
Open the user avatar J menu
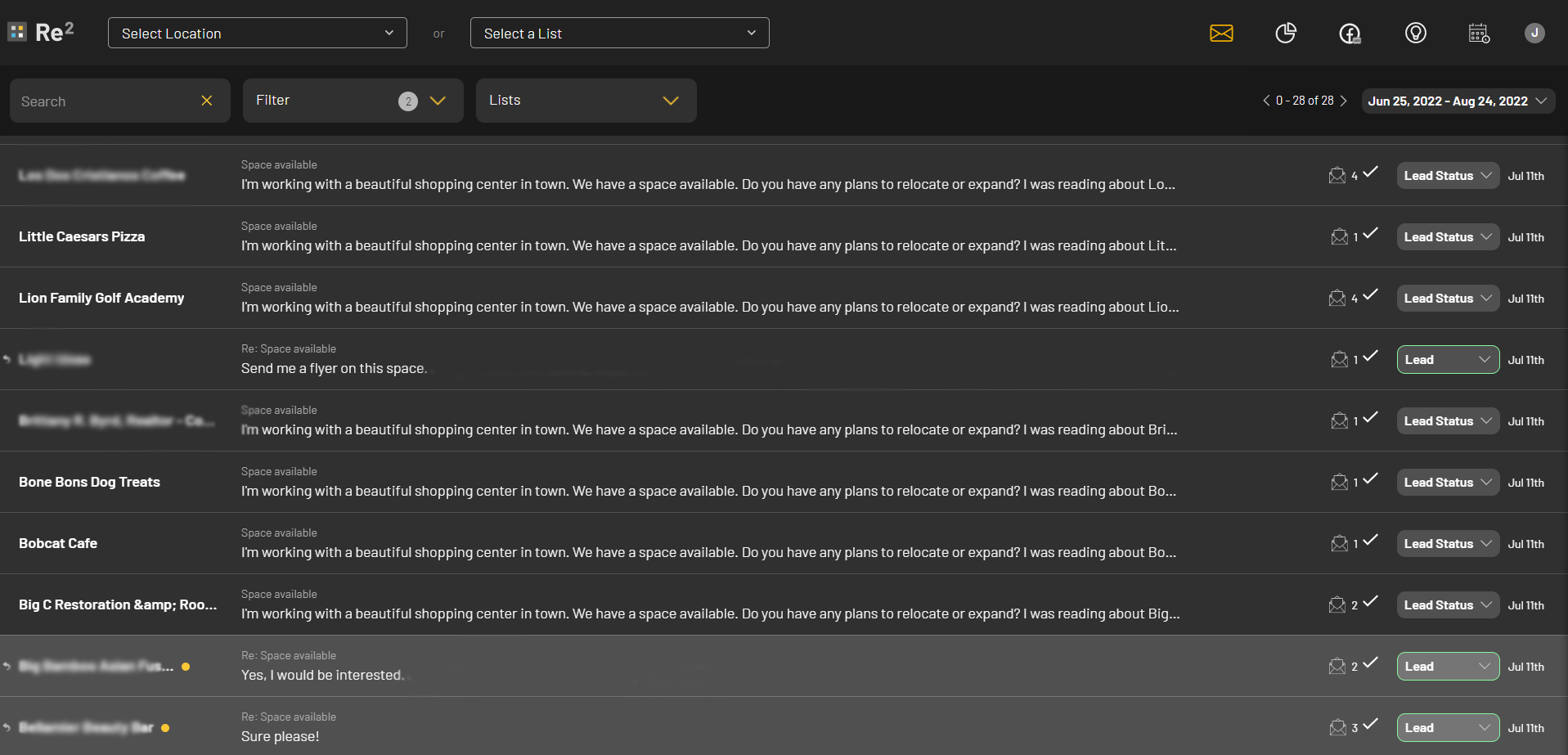(x=1534, y=33)
